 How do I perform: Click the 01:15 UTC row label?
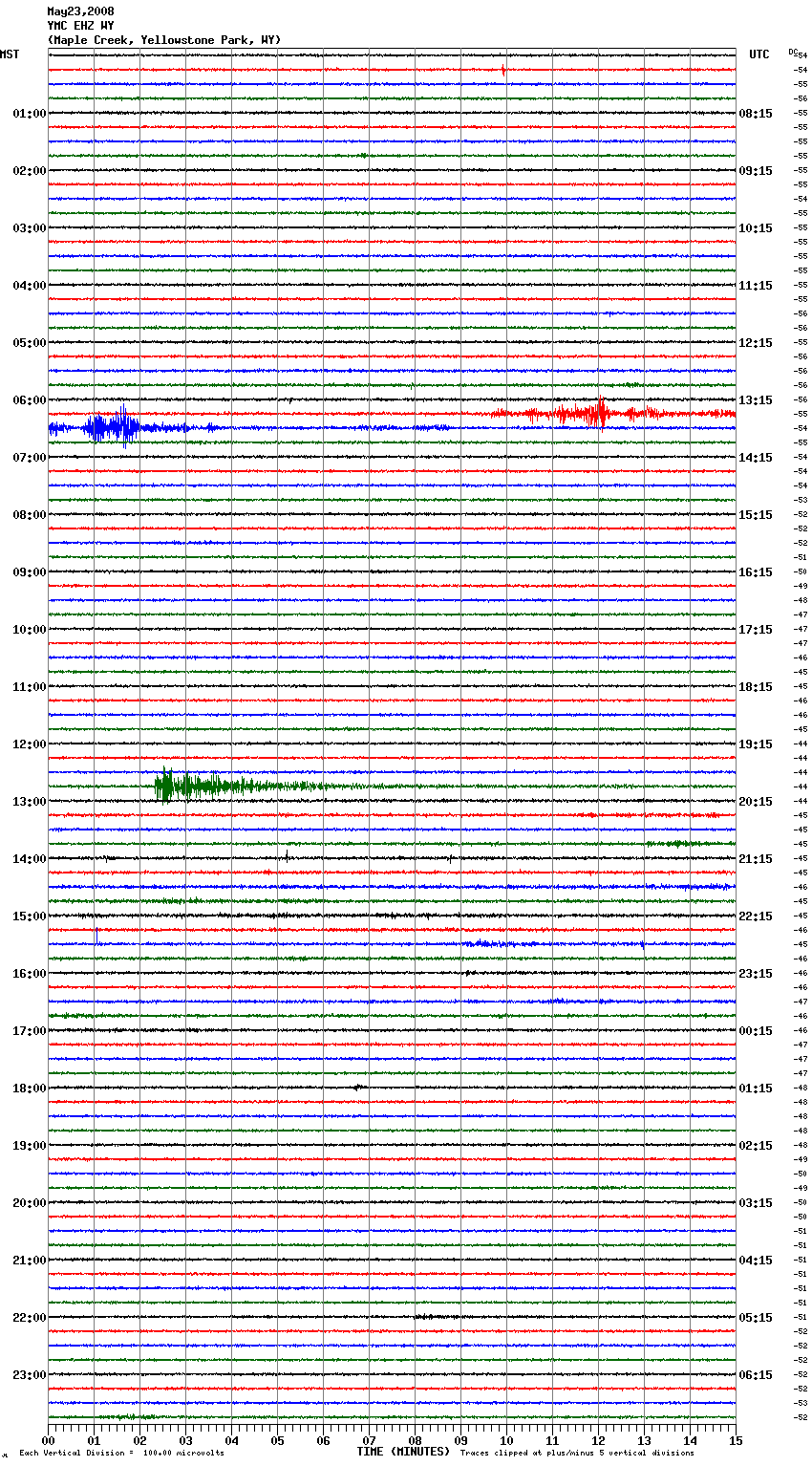(x=756, y=1089)
